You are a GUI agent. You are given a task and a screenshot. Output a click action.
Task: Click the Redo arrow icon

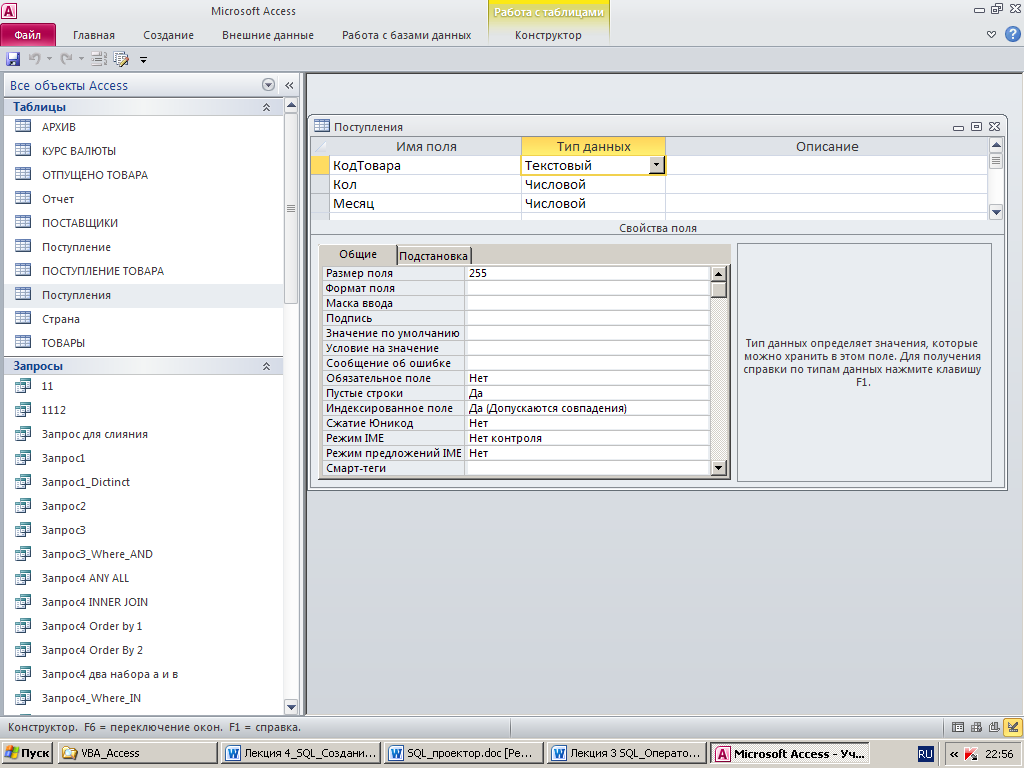tap(66, 59)
